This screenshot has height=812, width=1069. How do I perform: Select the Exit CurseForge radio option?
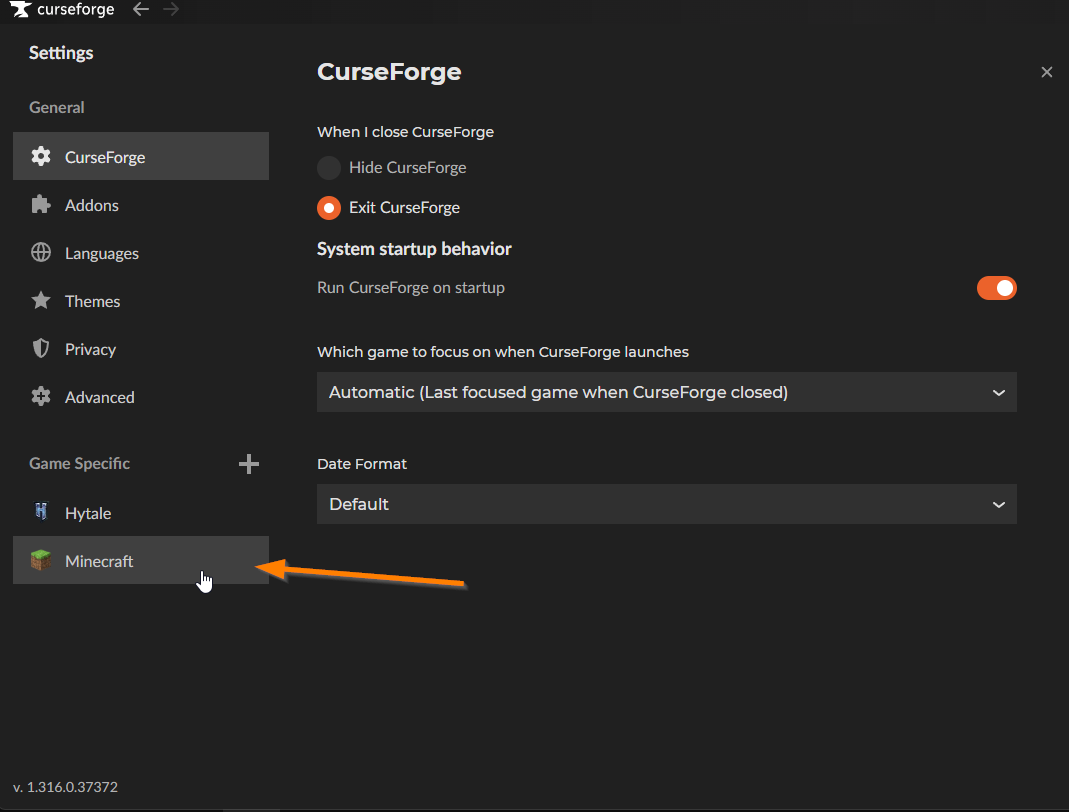tap(329, 208)
